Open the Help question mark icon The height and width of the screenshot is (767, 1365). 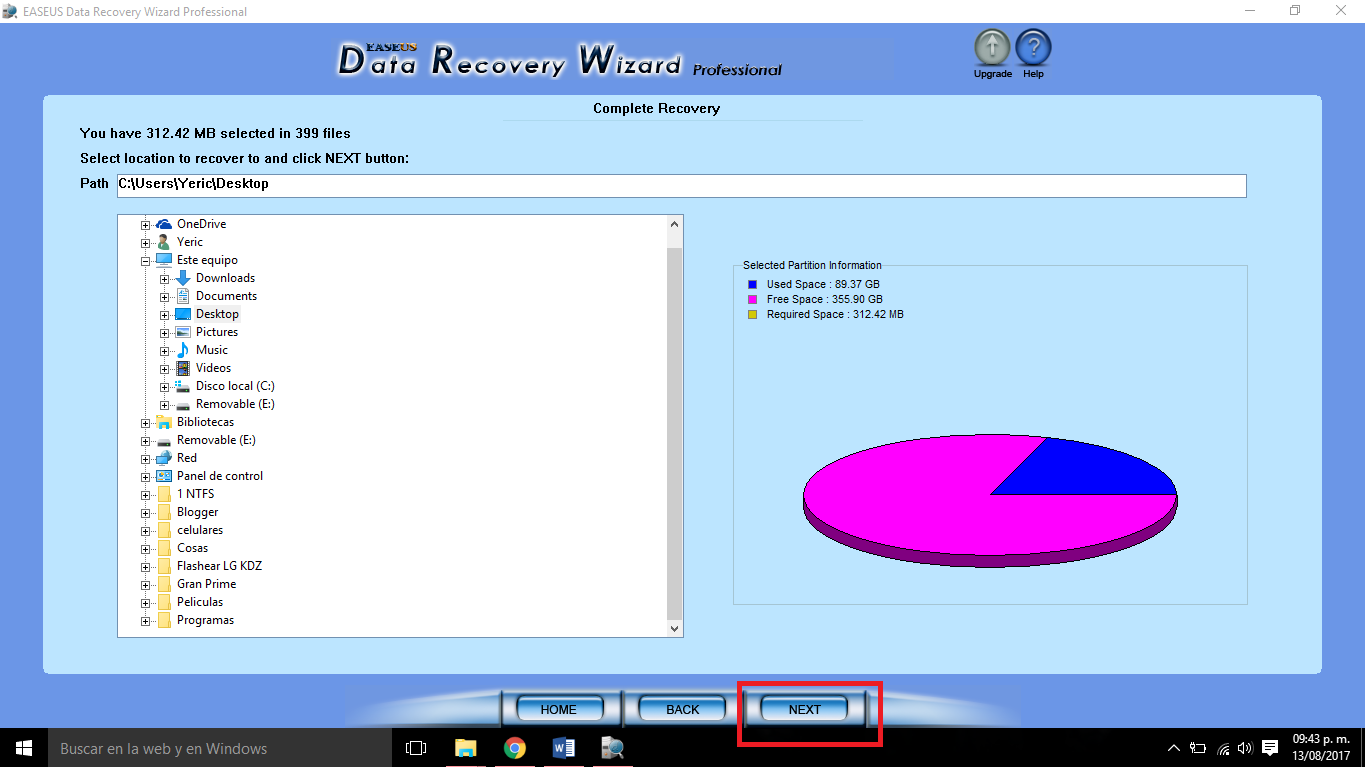[1033, 47]
